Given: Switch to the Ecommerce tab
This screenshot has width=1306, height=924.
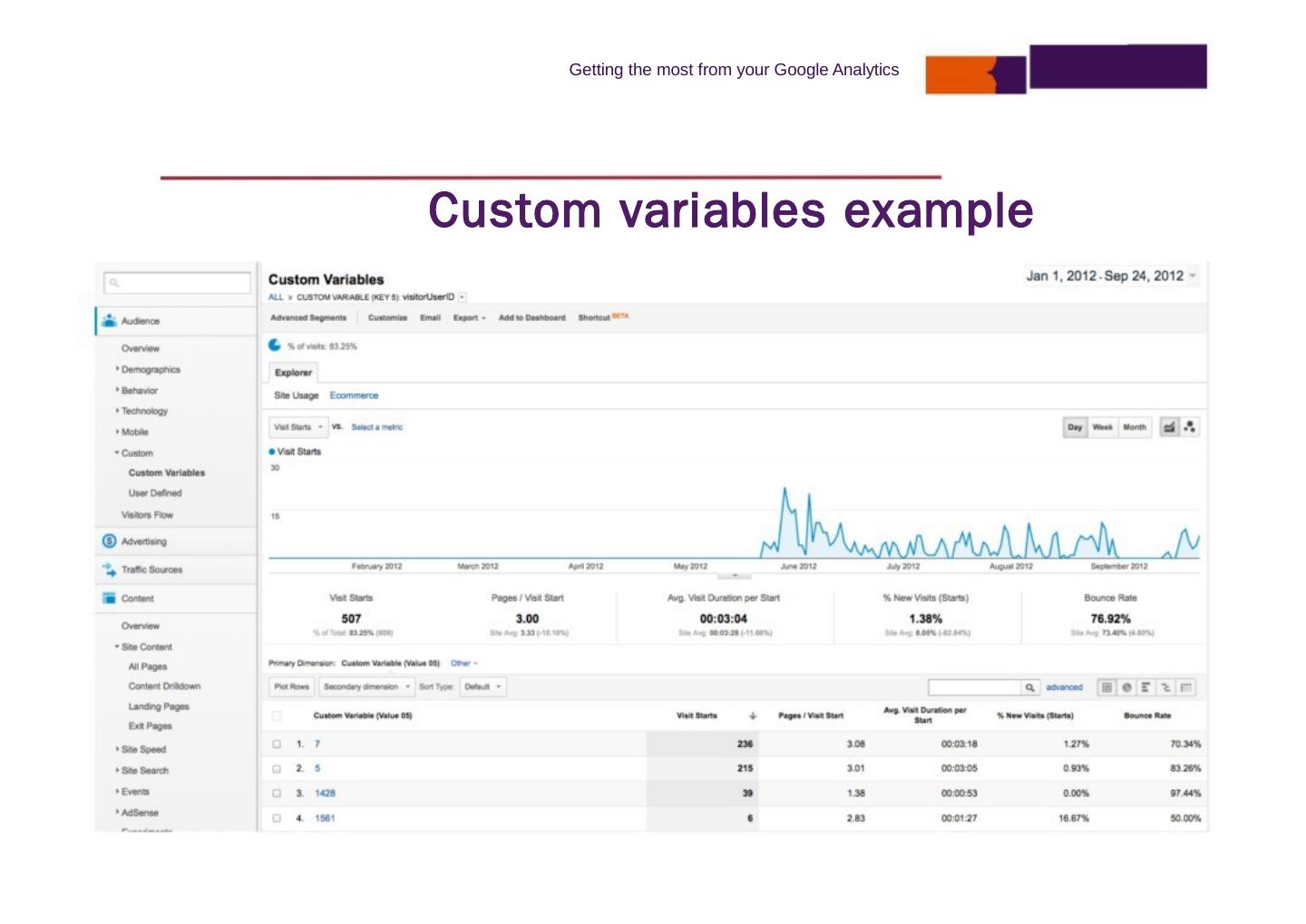Looking at the screenshot, I should pos(354,395).
